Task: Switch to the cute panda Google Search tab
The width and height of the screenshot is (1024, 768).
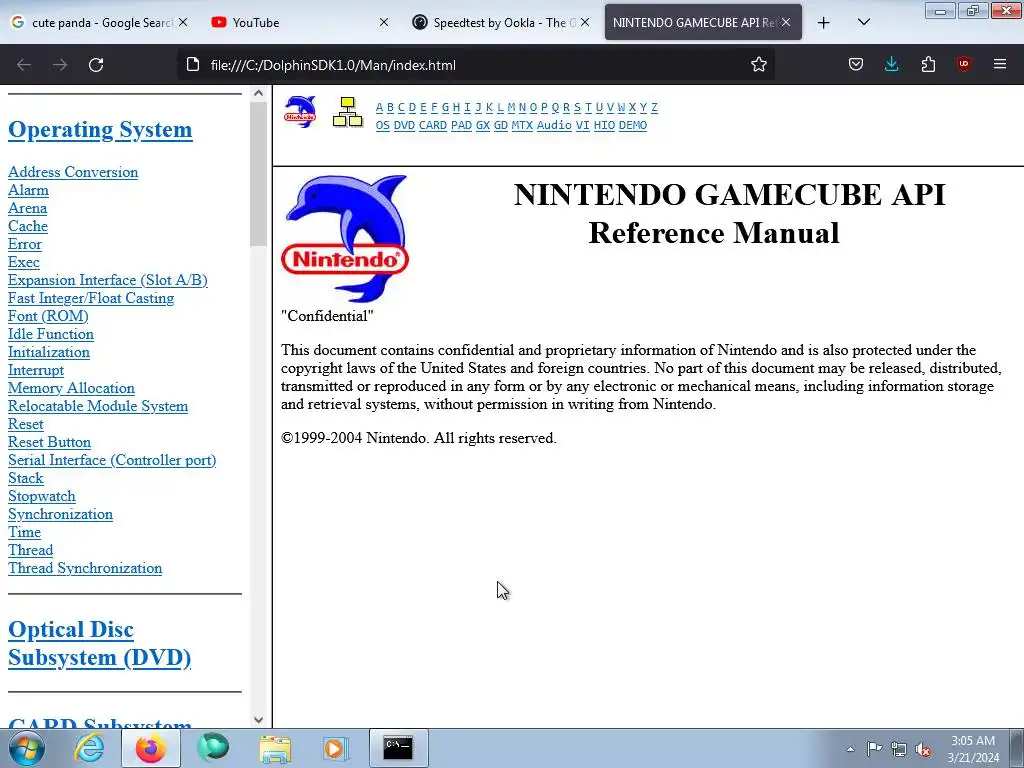Action: tap(101, 22)
